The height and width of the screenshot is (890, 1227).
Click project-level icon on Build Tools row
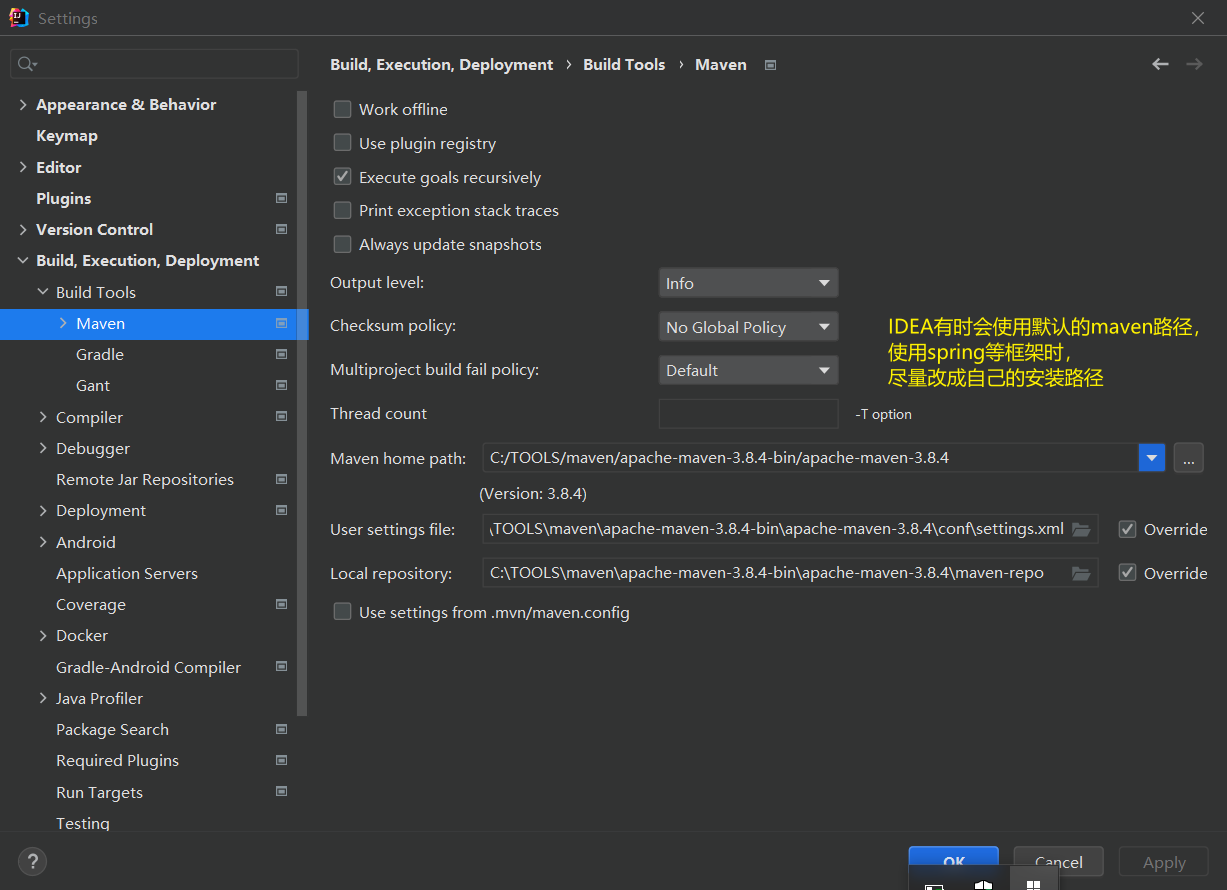point(281,292)
